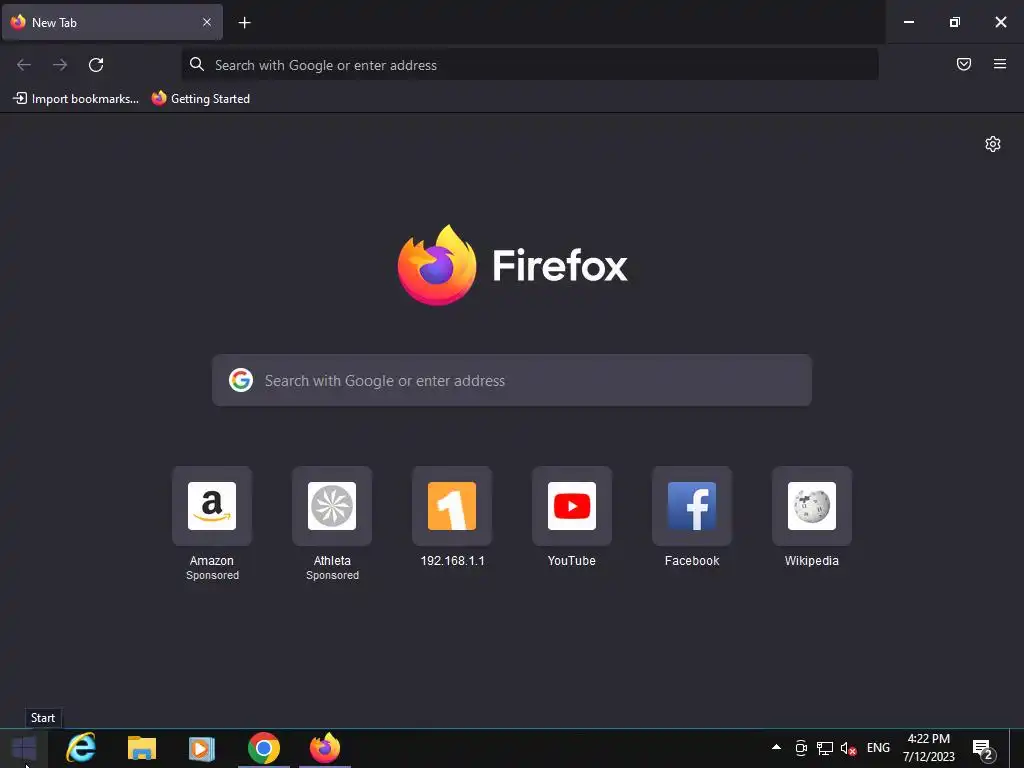
Task: Click Import bookmarks in bookmarks toolbar
Action: point(76,99)
